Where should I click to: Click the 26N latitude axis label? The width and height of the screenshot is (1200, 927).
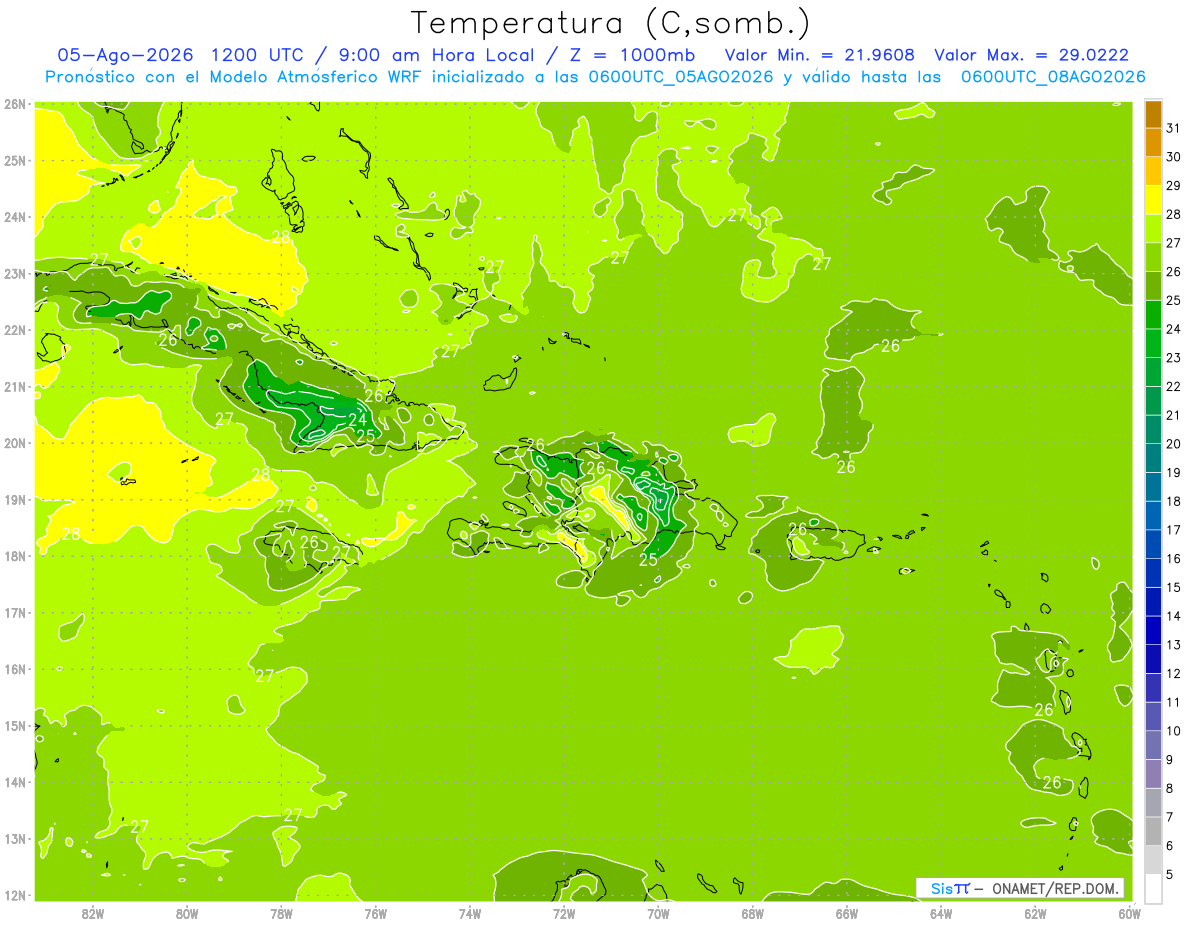15,104
